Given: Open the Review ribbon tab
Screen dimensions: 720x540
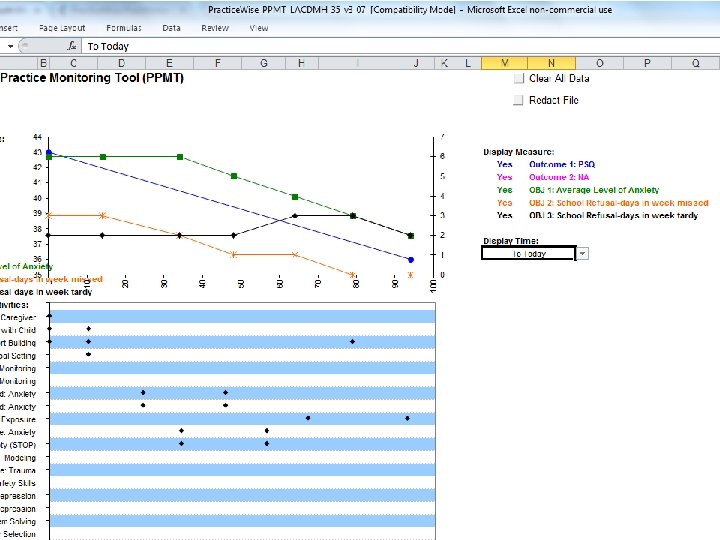Looking at the screenshot, I should point(214,28).
